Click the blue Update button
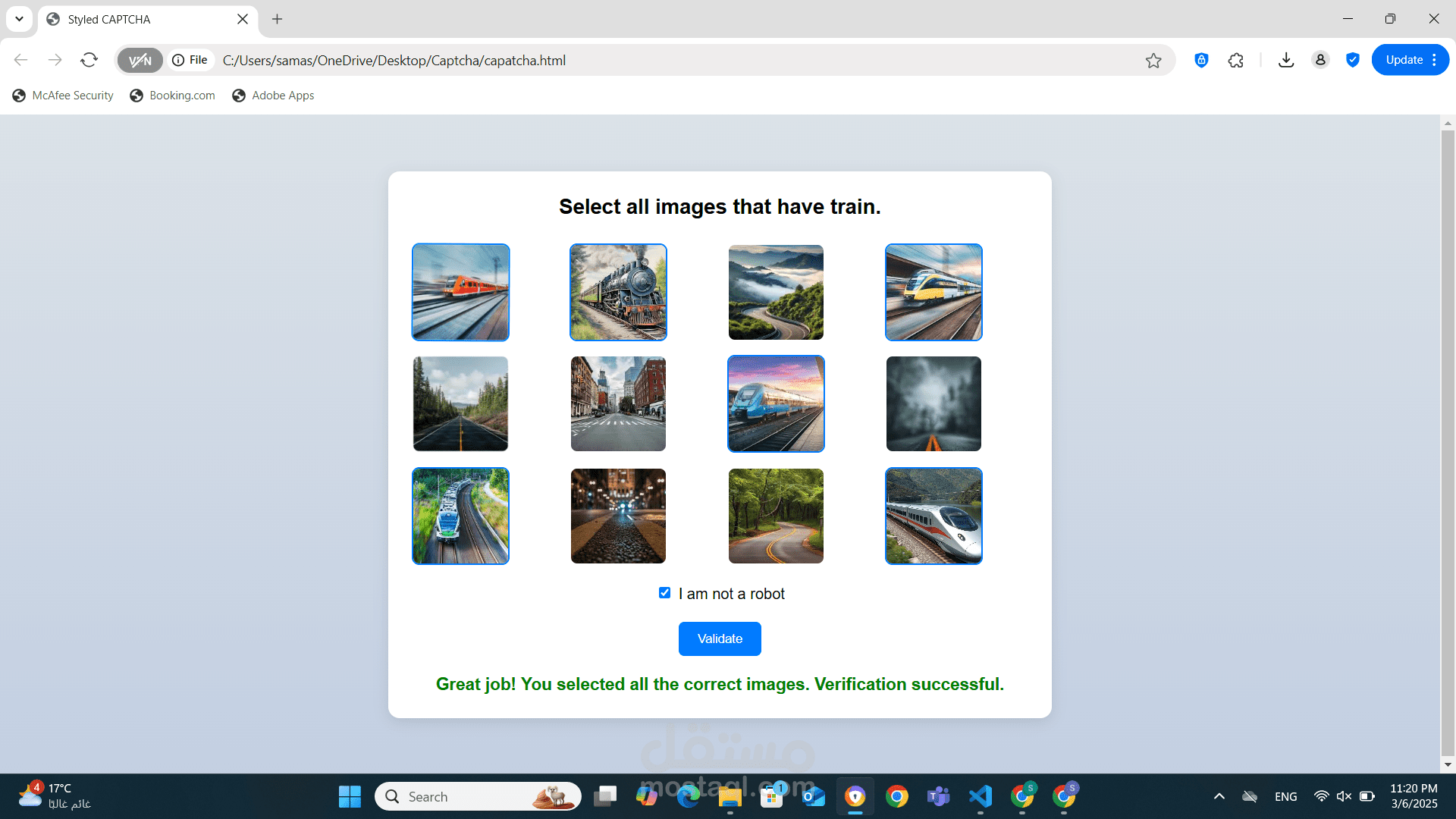This screenshot has height=819, width=1456. (1405, 59)
